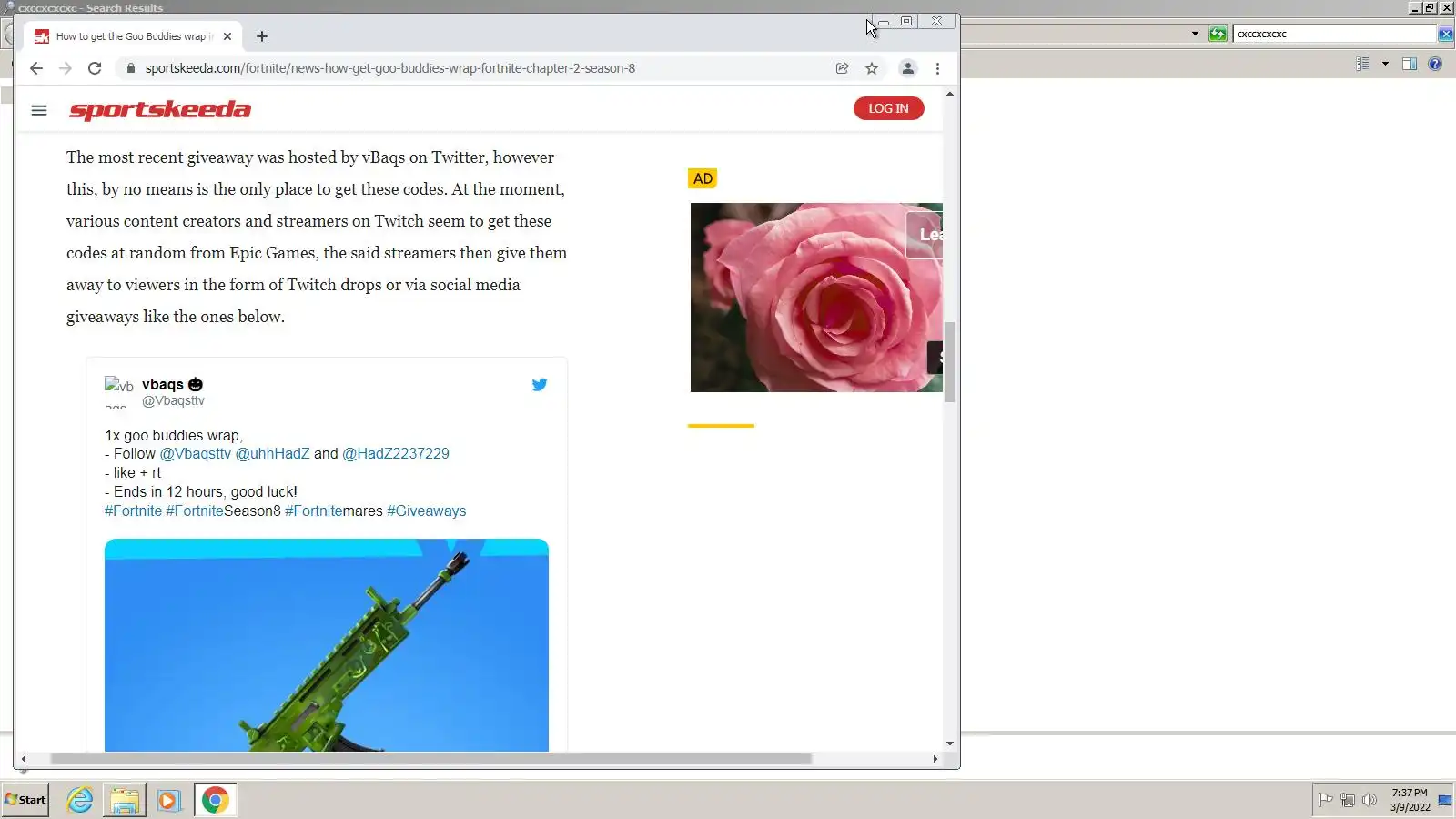Click the yellow AD label
Viewport: 1456px width, 819px height.
click(703, 178)
